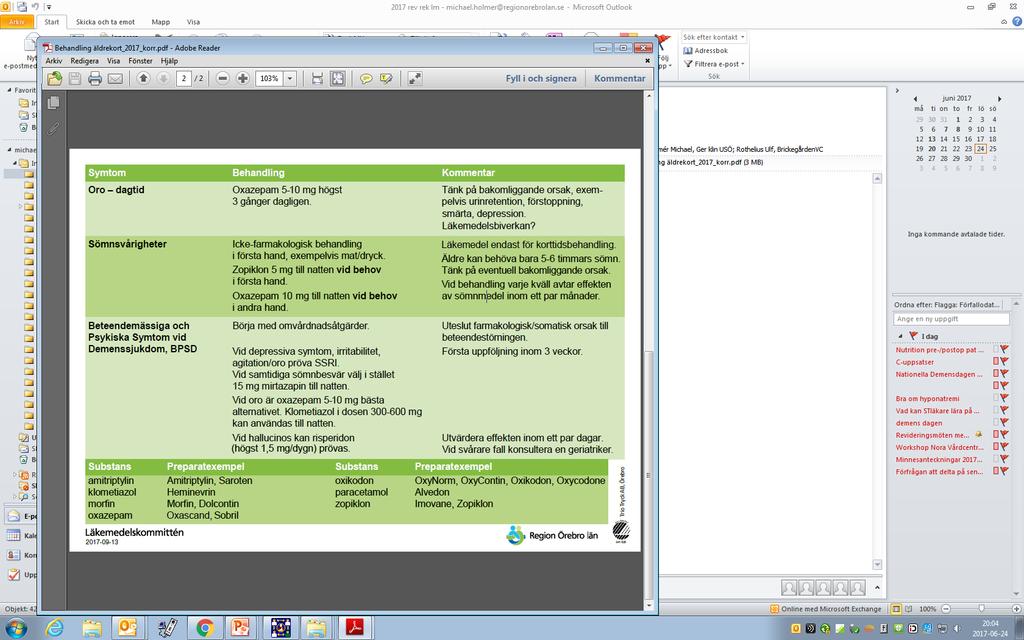Viewport: 1024px width, 640px height.
Task: Go to previous page with up arrow
Action: tap(144, 78)
